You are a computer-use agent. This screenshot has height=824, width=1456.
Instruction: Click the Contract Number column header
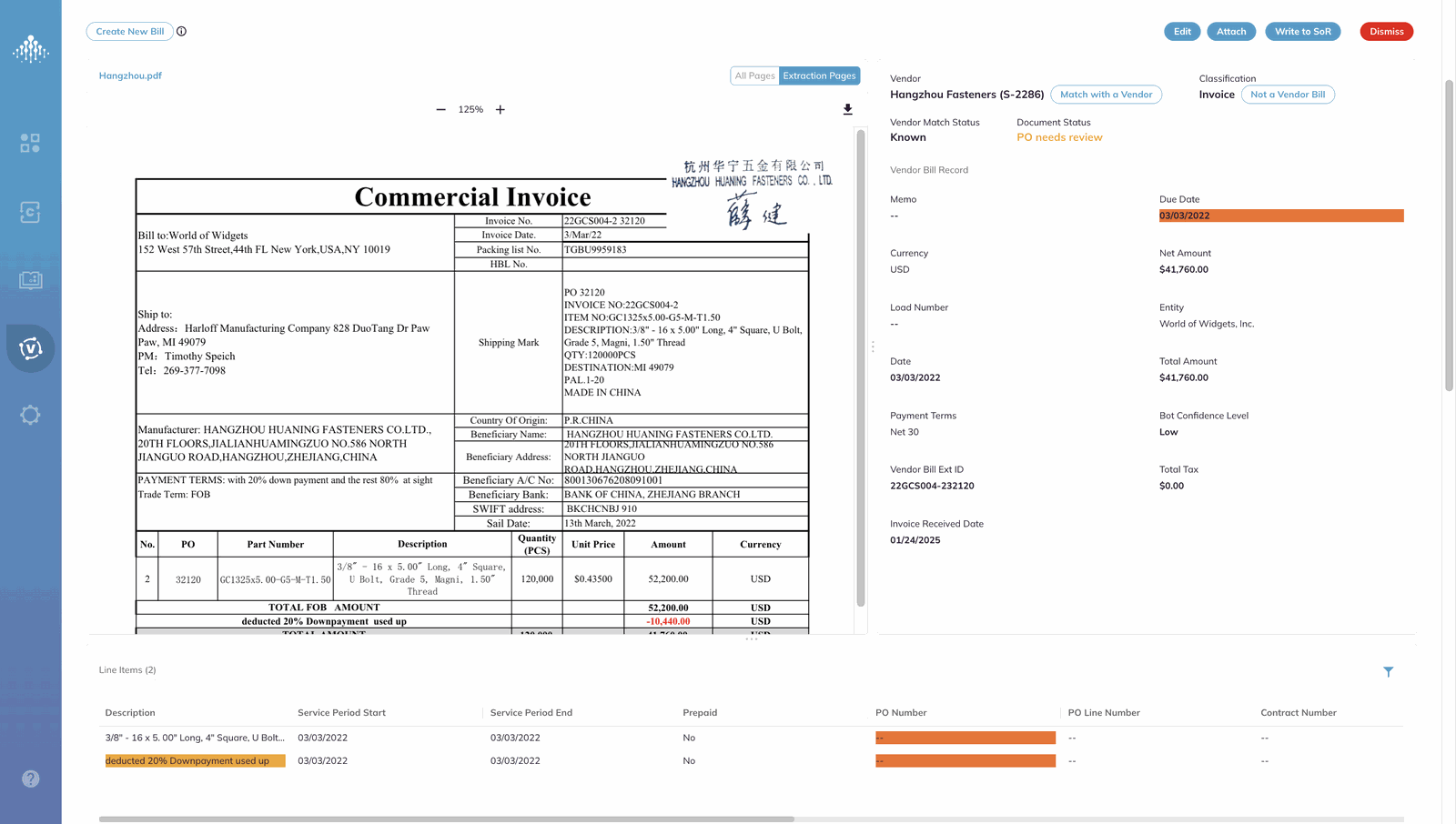1299,713
